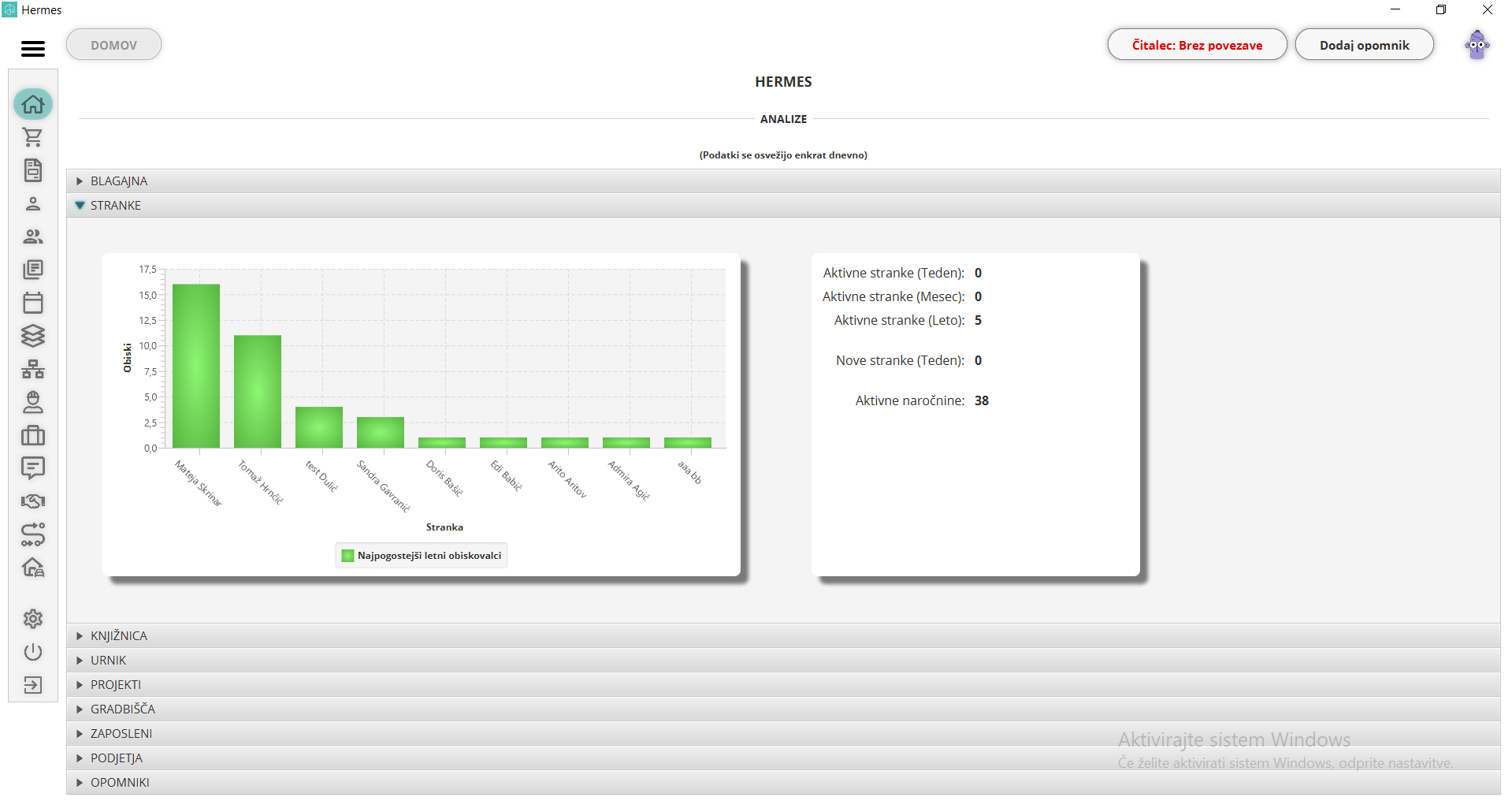The image size is (1512, 808).
Task: Click the Arito Aritov axis label
Action: coord(567,479)
